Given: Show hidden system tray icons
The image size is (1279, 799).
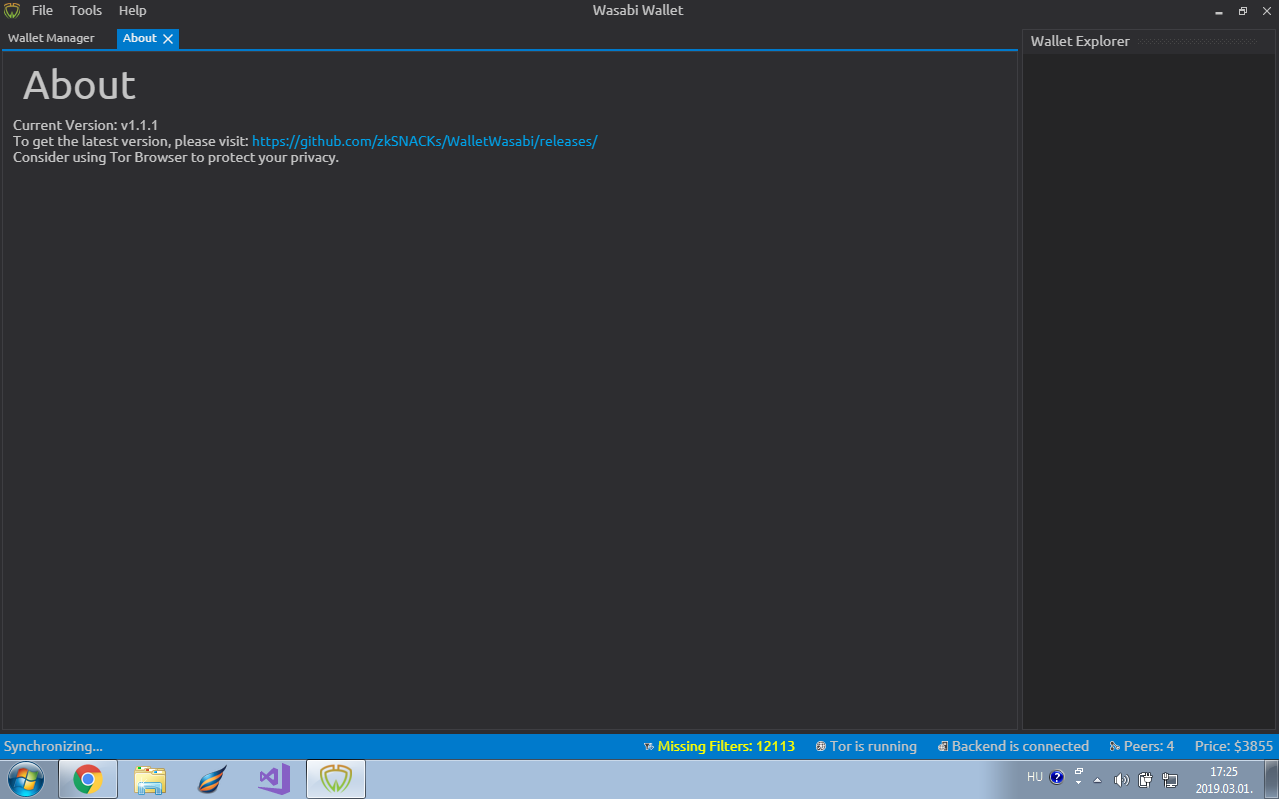Looking at the screenshot, I should pos(1098,780).
